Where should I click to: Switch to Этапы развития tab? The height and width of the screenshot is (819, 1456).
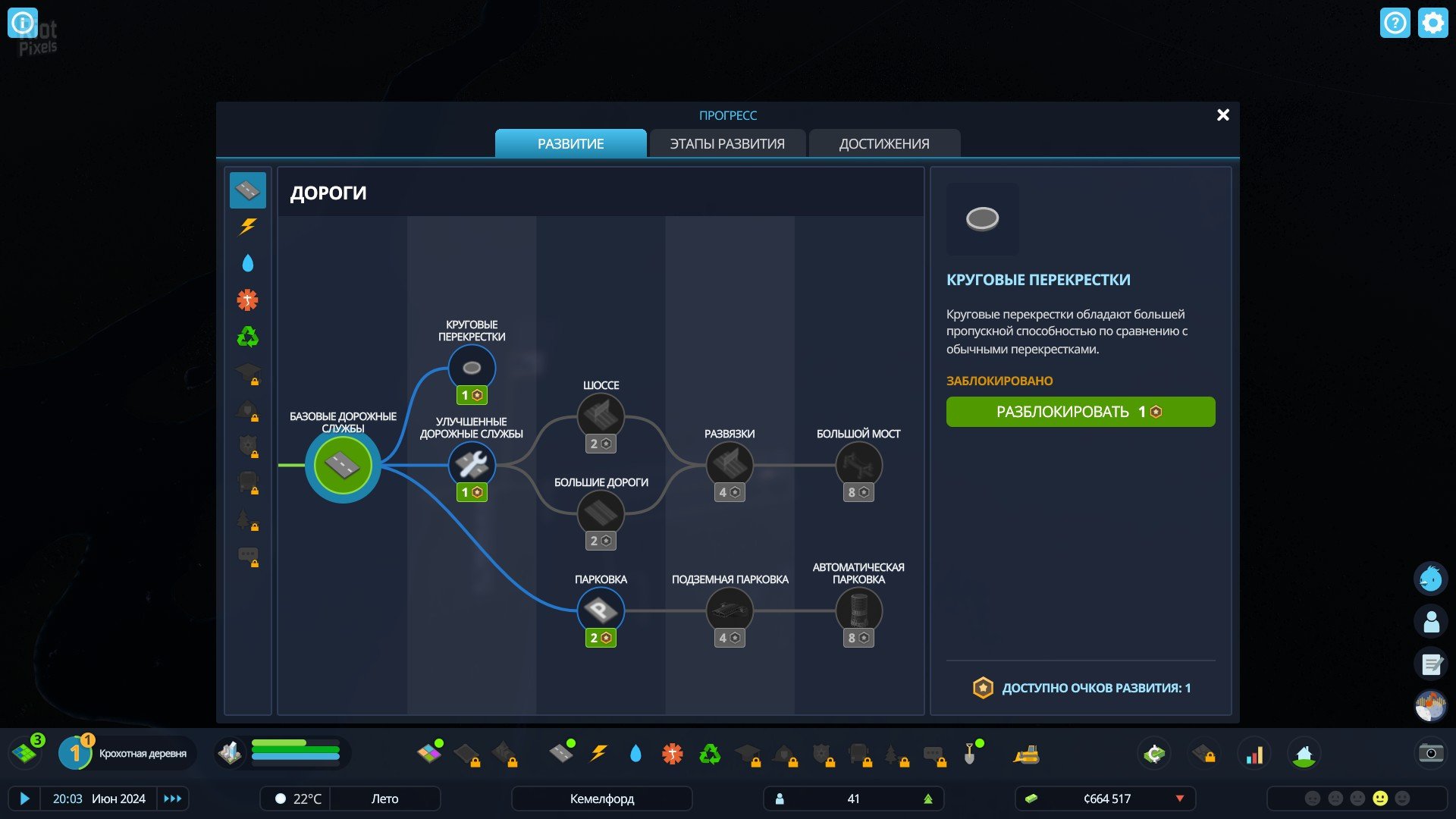726,143
